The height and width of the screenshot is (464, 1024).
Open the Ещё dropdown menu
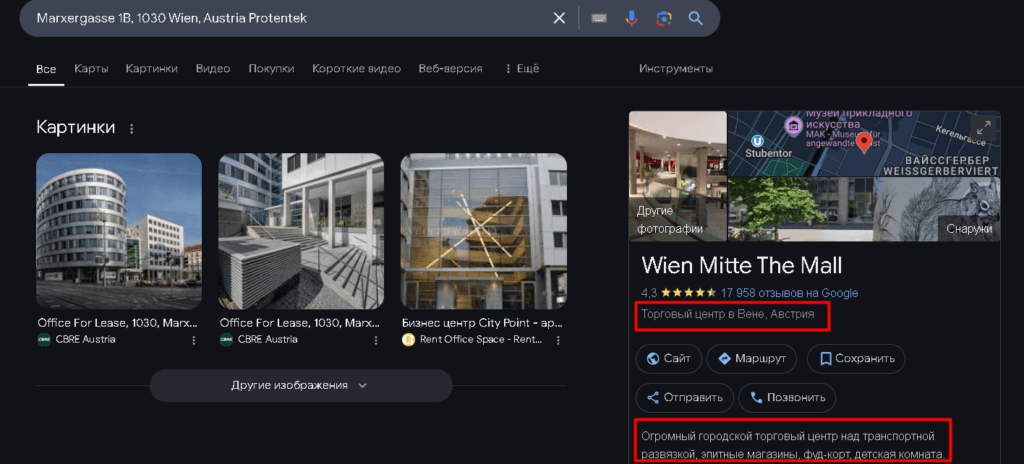[x=522, y=69]
